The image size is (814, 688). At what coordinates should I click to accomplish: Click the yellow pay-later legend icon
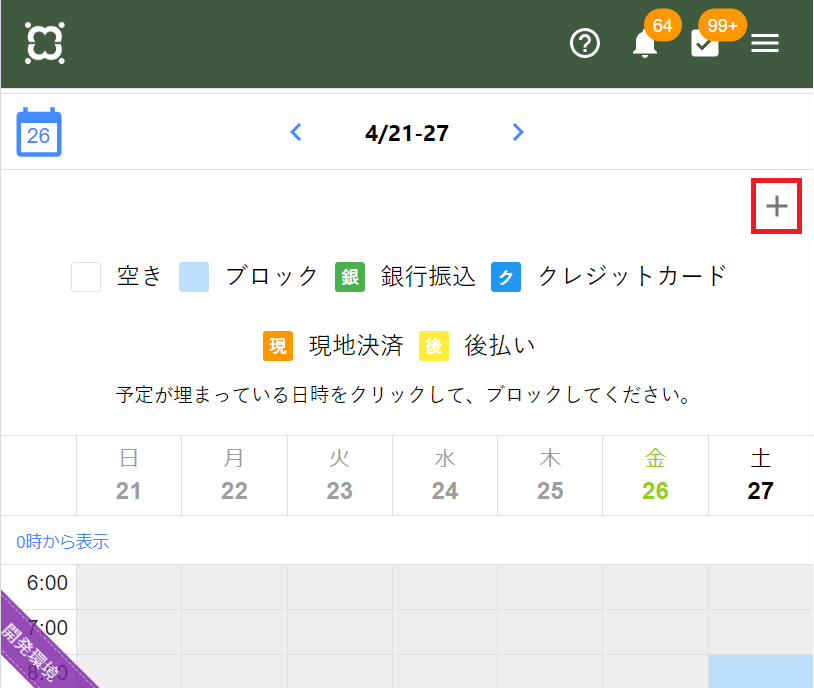click(434, 346)
